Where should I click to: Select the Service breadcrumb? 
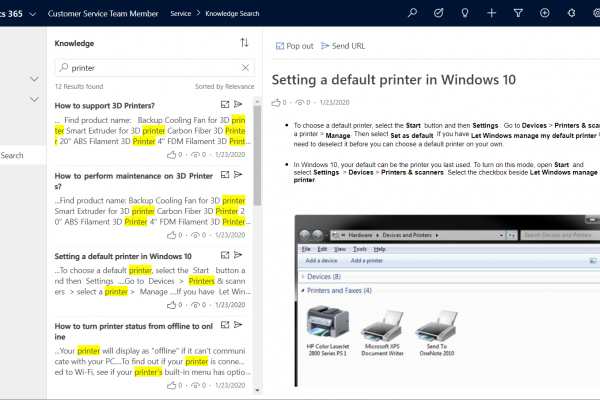coord(181,13)
